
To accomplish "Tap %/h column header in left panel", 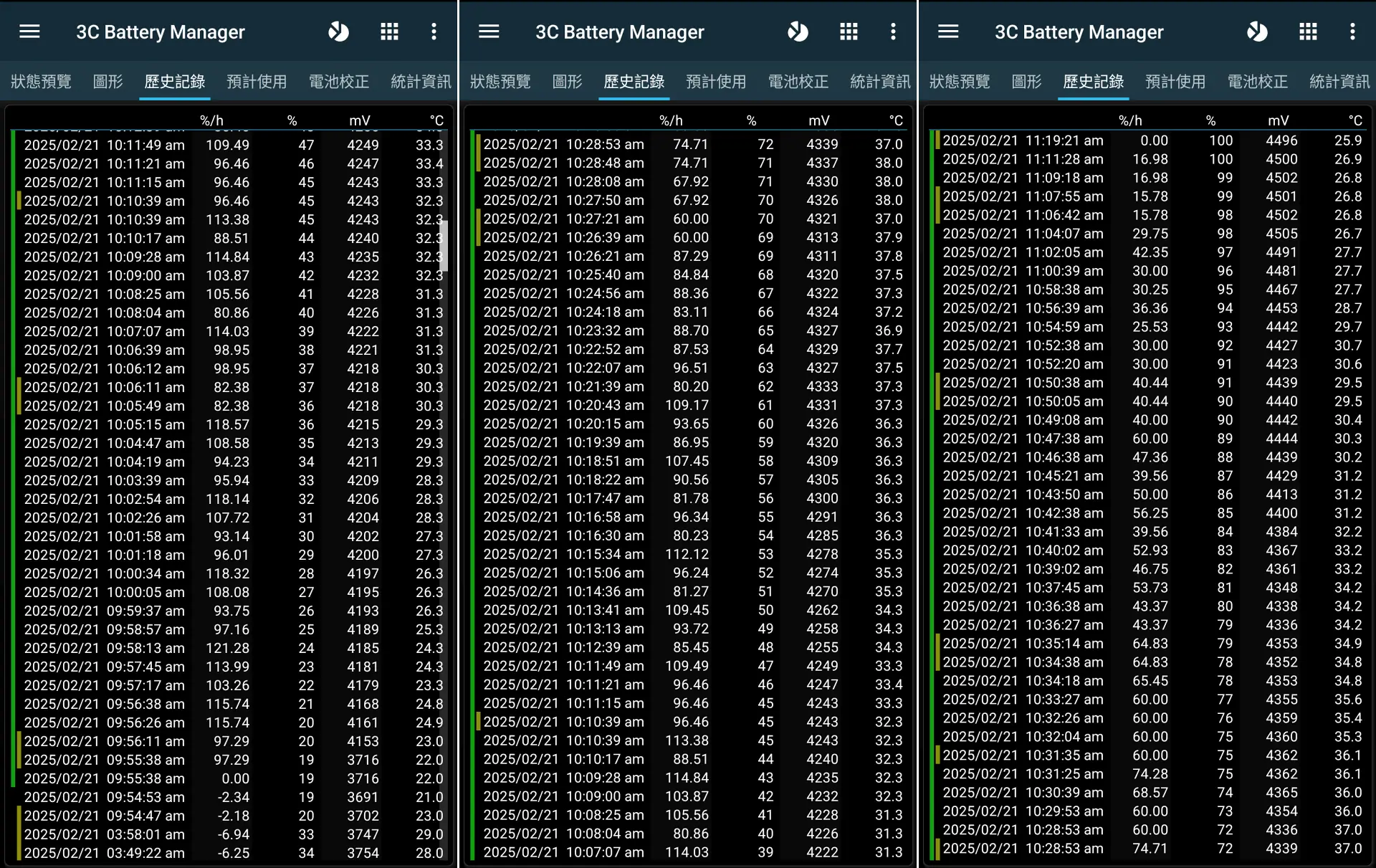I will coord(212,120).
